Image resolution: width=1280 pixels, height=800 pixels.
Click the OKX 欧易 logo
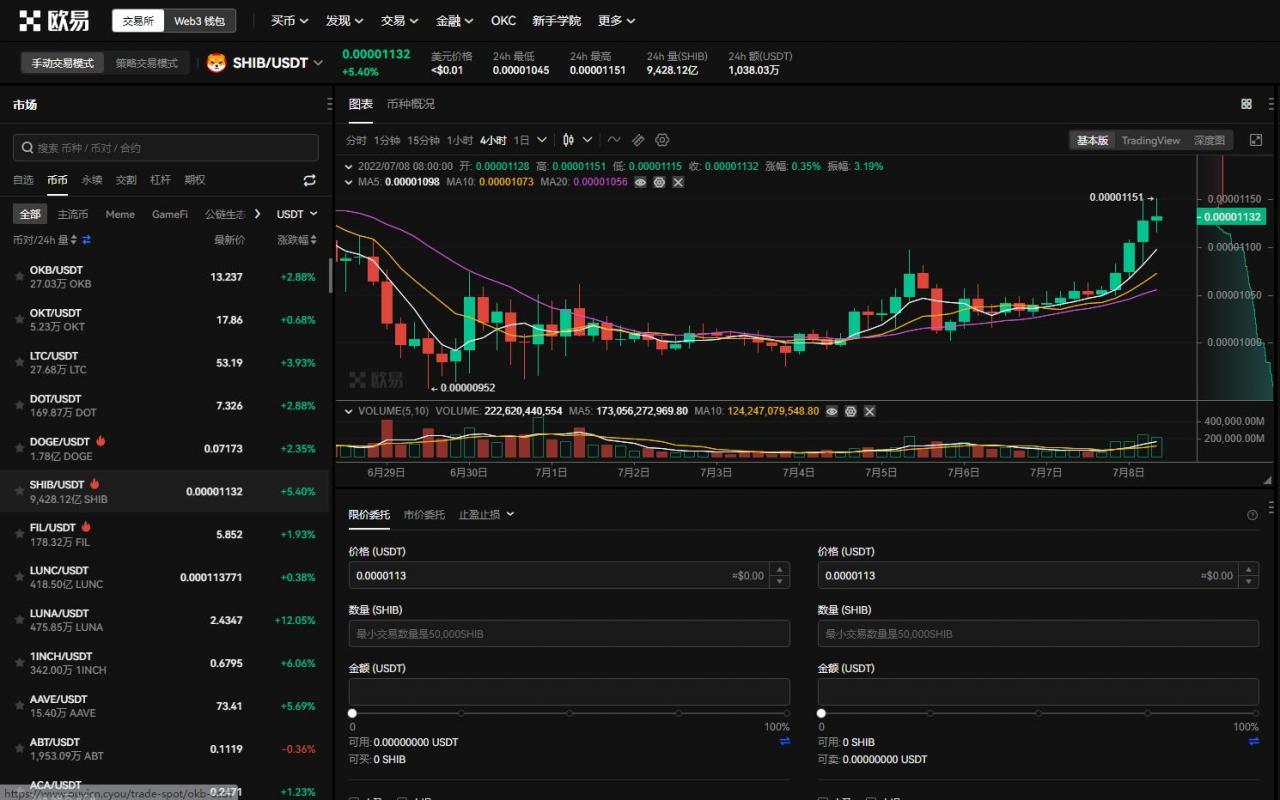point(54,20)
